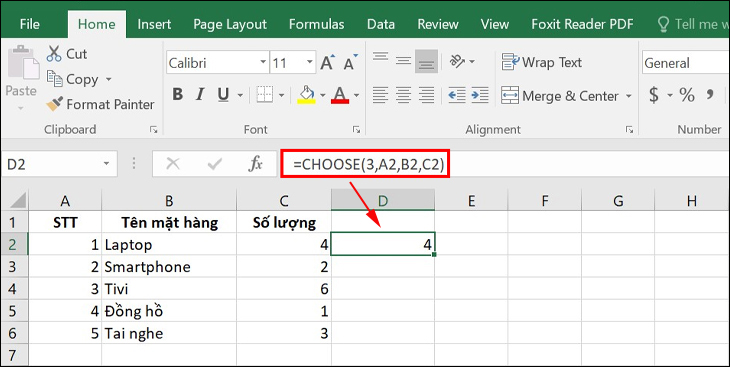The width and height of the screenshot is (730, 367).
Task: Expand the Name Box dropdown arrow
Action: point(106,164)
